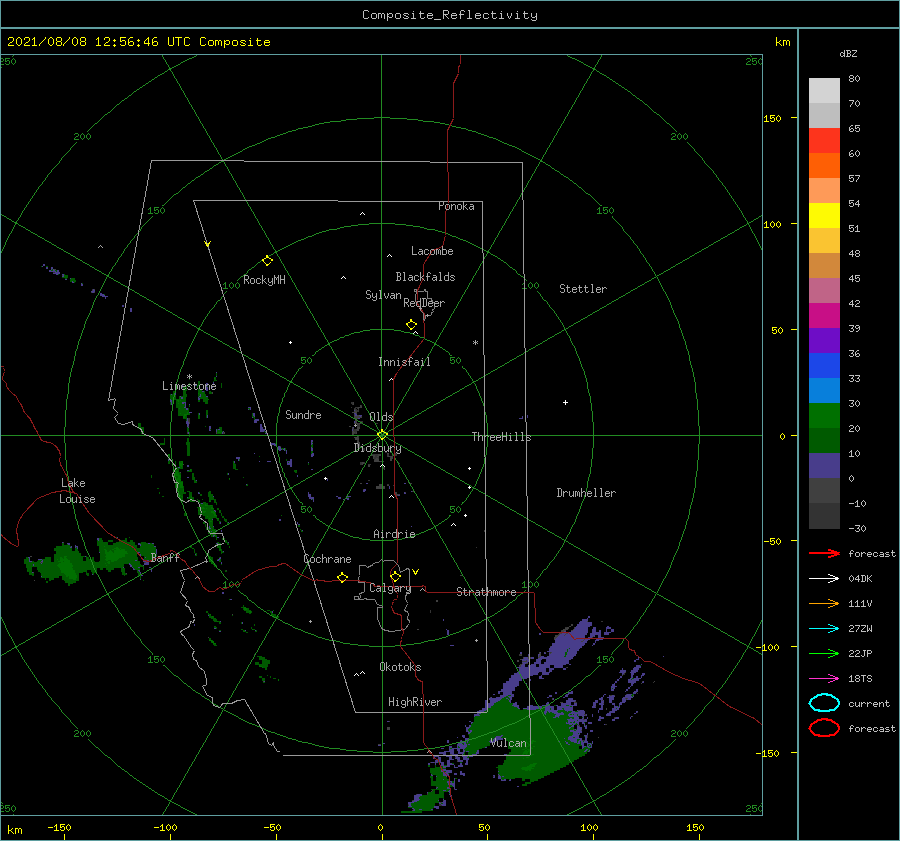900x841 pixels.
Task: Click the HighRiver label
Action: click(415, 702)
